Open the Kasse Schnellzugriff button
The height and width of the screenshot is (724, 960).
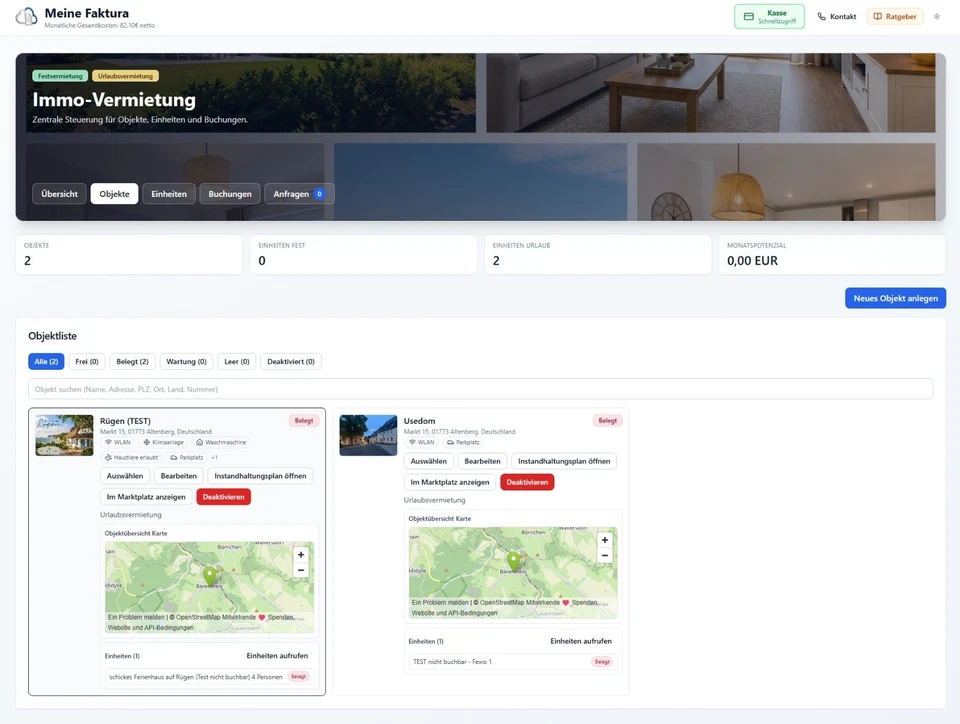pos(769,17)
